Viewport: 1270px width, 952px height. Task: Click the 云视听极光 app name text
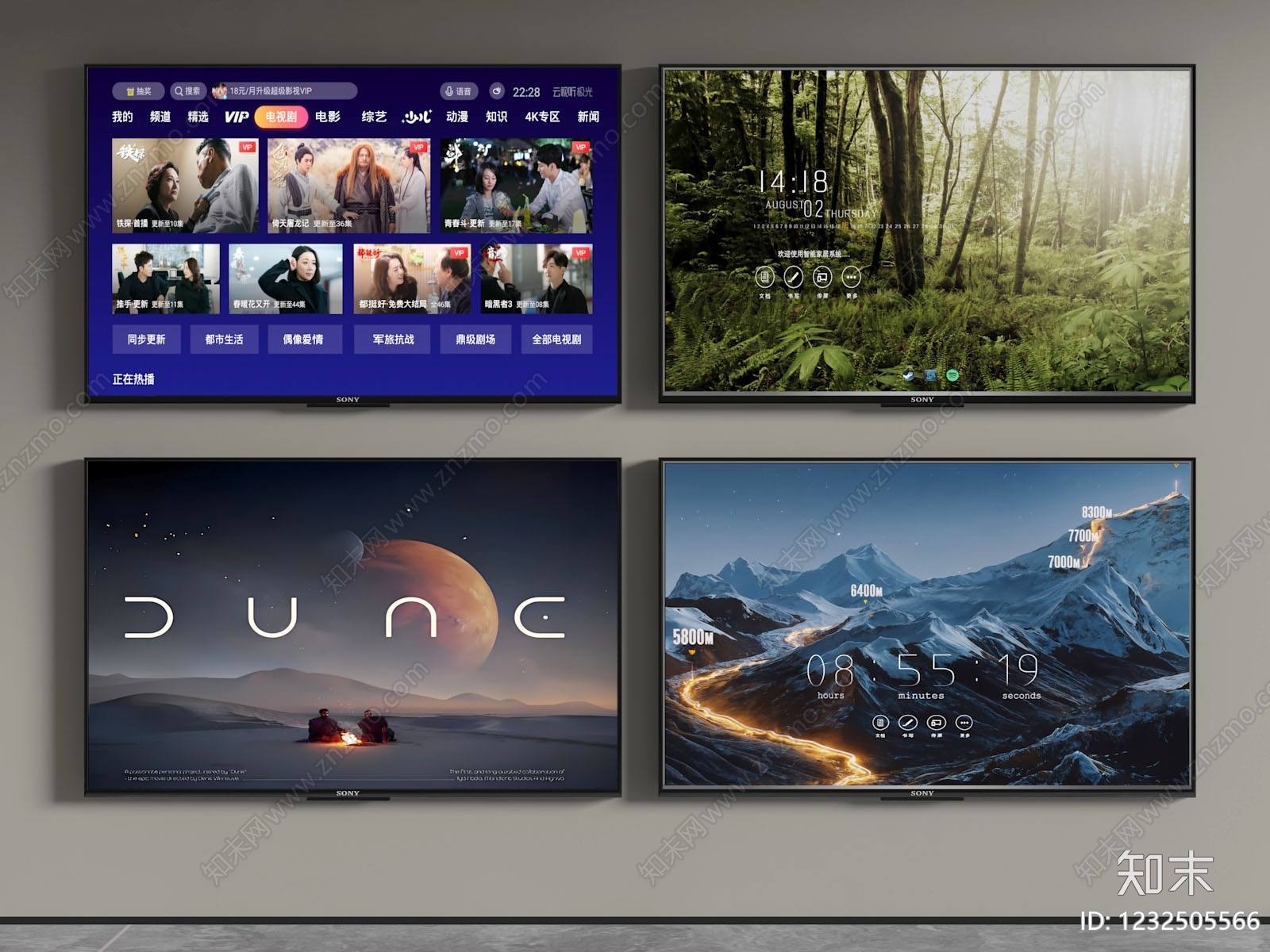(x=572, y=92)
